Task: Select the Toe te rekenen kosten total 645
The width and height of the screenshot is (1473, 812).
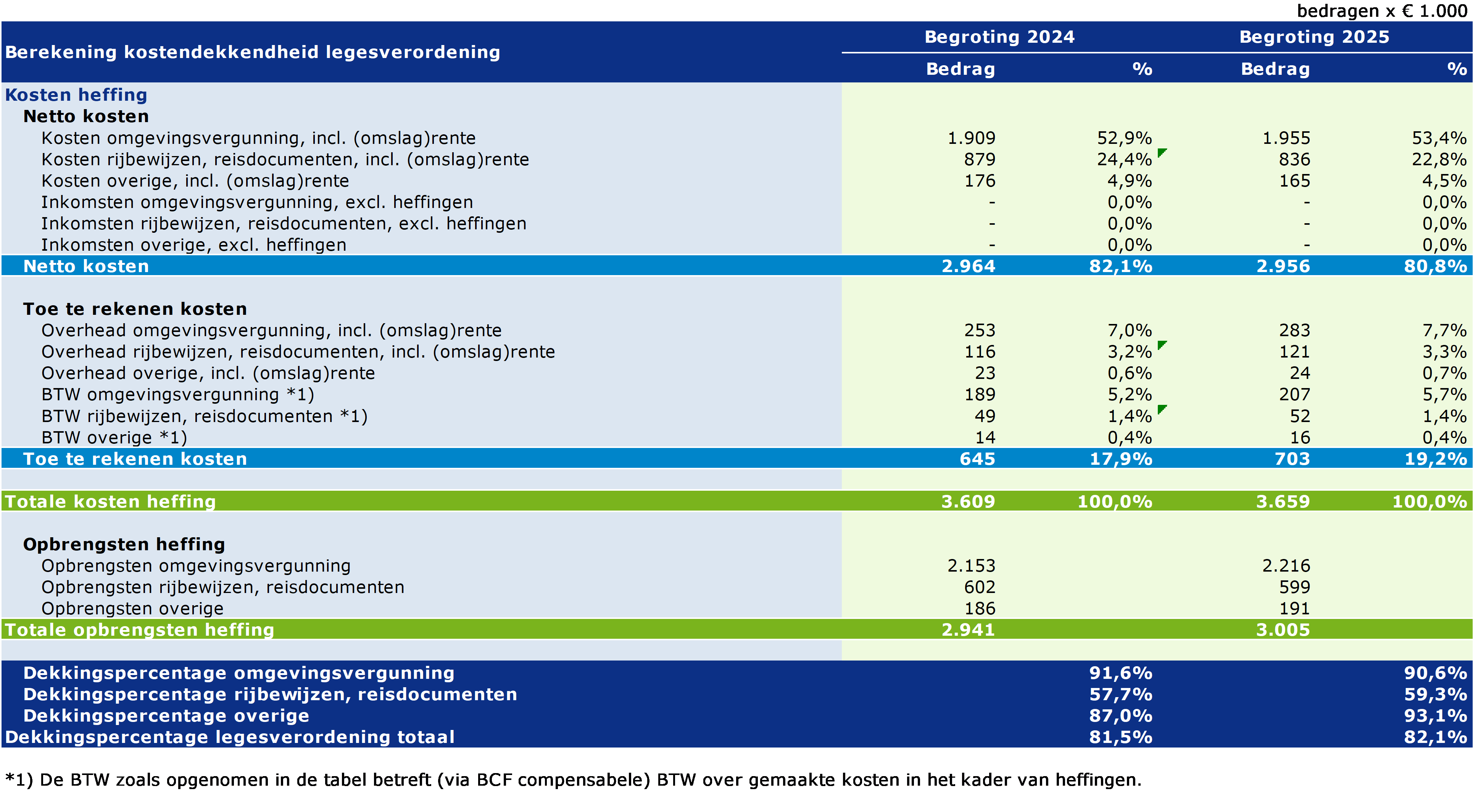Action: click(977, 459)
